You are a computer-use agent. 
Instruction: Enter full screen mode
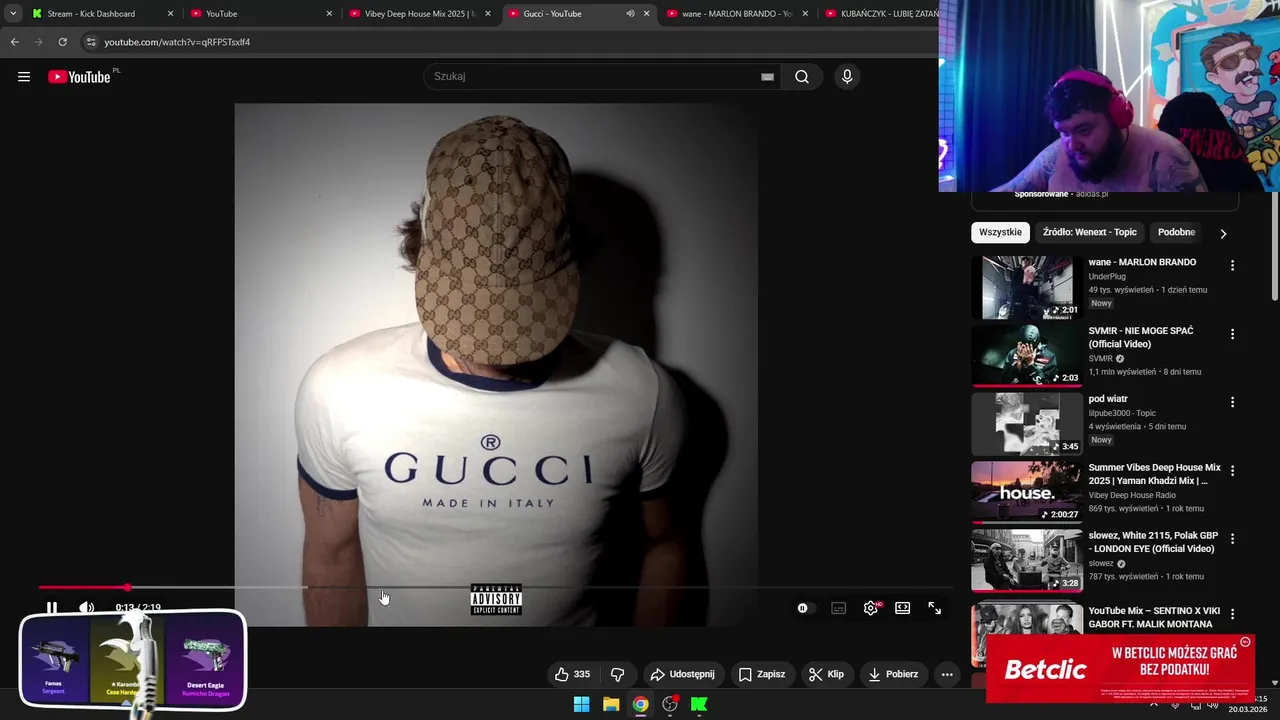click(935, 608)
